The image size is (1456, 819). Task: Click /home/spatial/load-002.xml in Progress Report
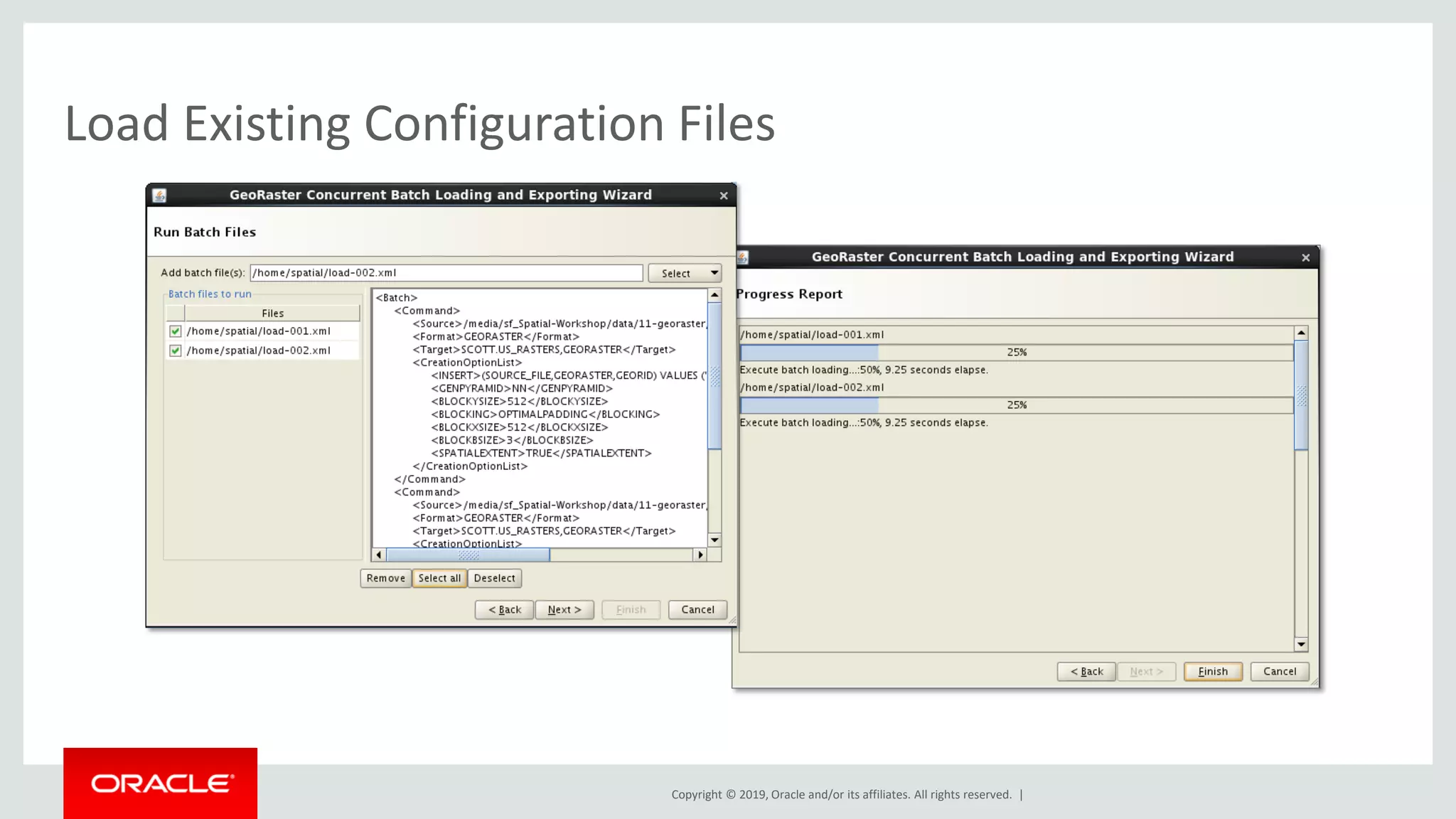[x=812, y=387]
